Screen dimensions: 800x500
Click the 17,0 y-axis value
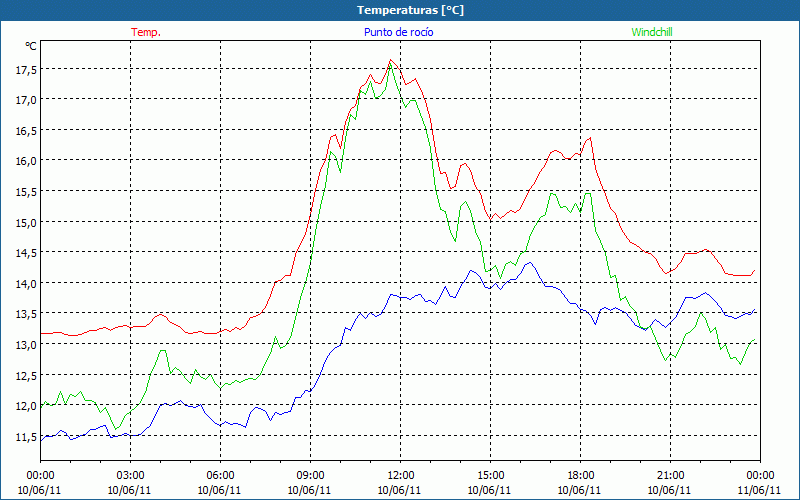click(x=26, y=100)
